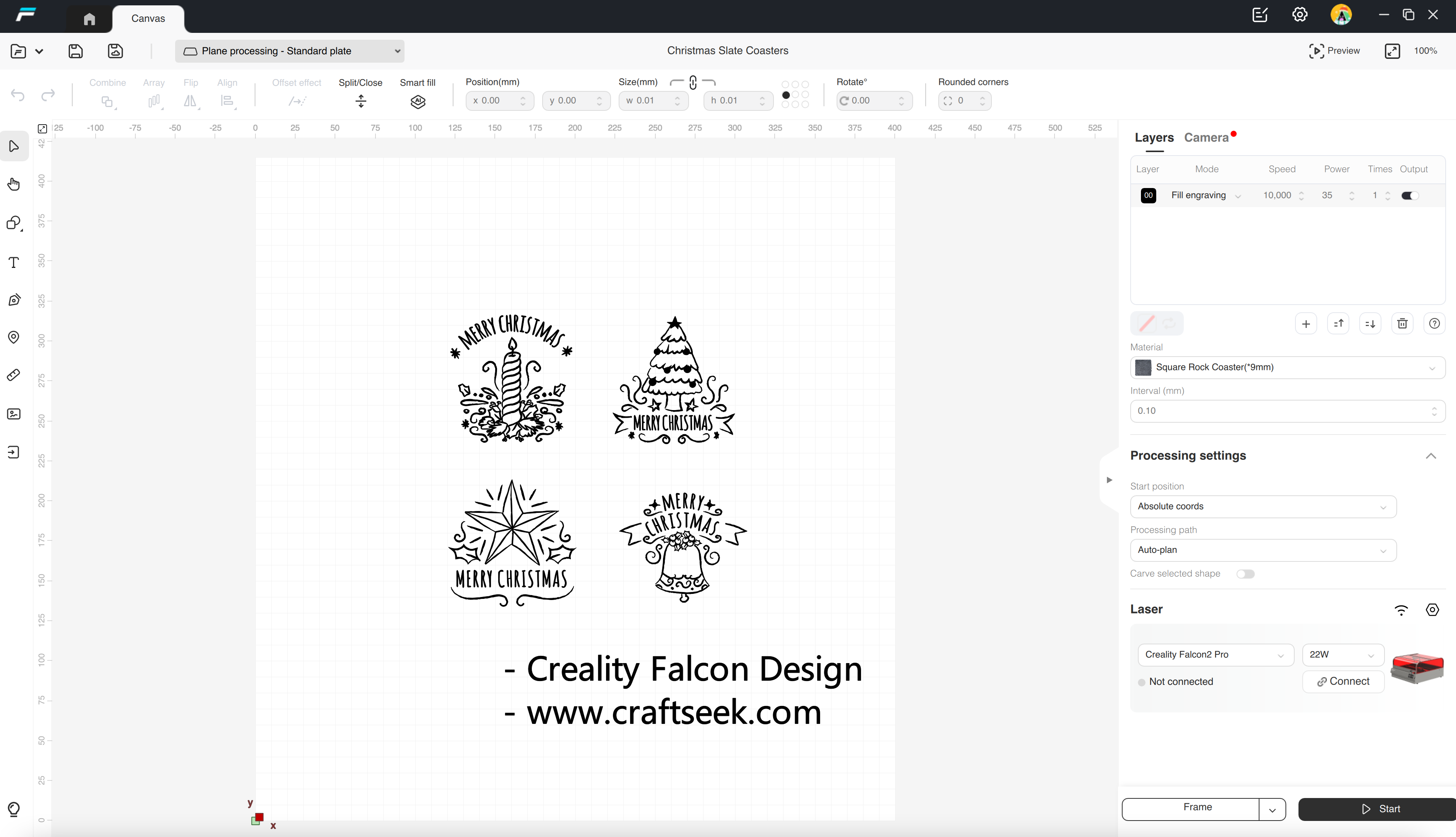
Task: Open the Smart fill AI tool
Action: pos(418,102)
